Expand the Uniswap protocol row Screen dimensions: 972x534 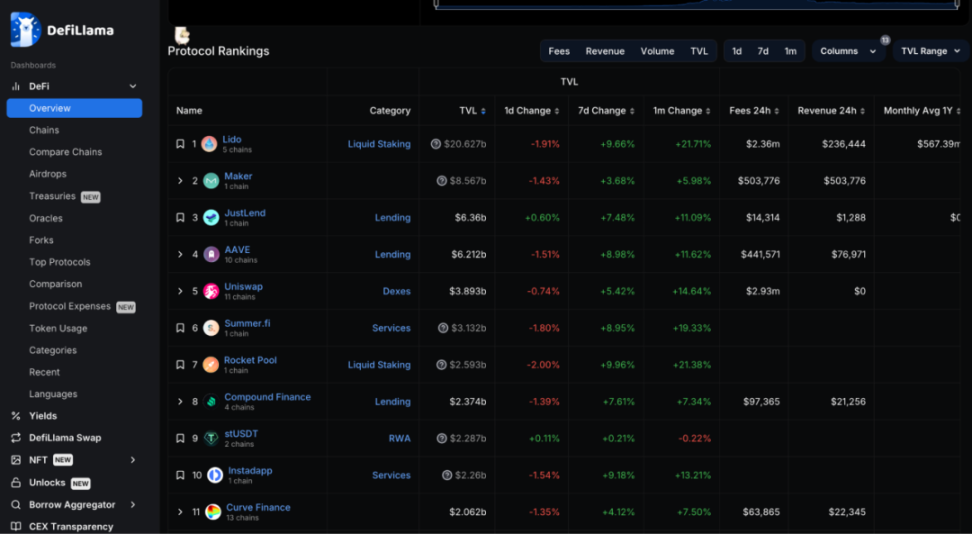[x=180, y=291]
